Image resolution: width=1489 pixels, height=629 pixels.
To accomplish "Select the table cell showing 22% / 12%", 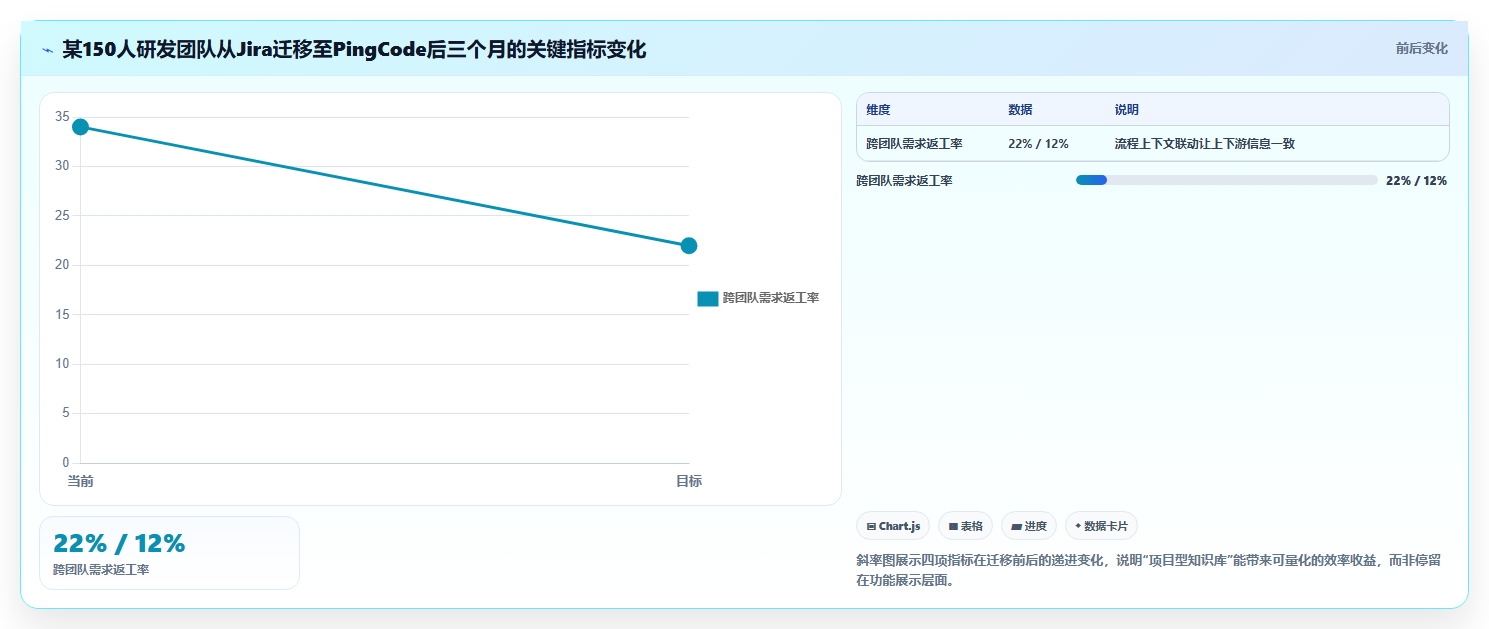I will 1038,144.
